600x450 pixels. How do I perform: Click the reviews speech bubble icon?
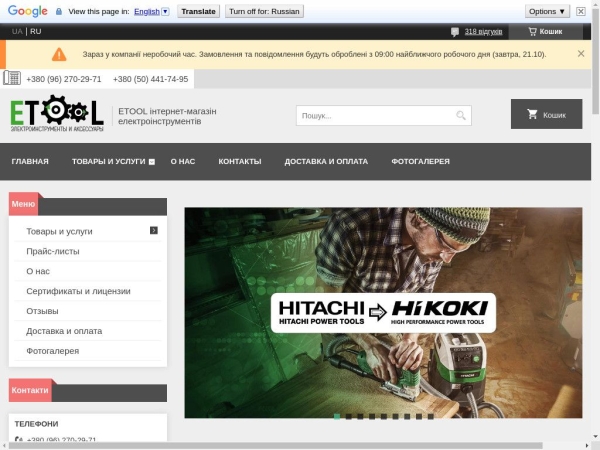coord(455,32)
